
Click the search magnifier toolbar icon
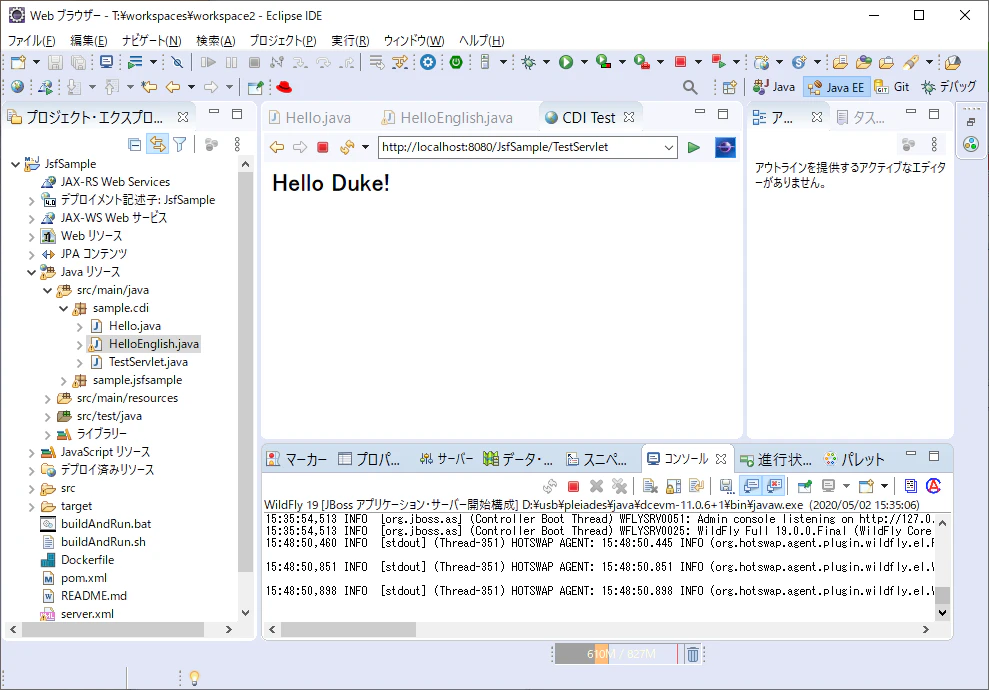pyautogui.click(x=690, y=87)
